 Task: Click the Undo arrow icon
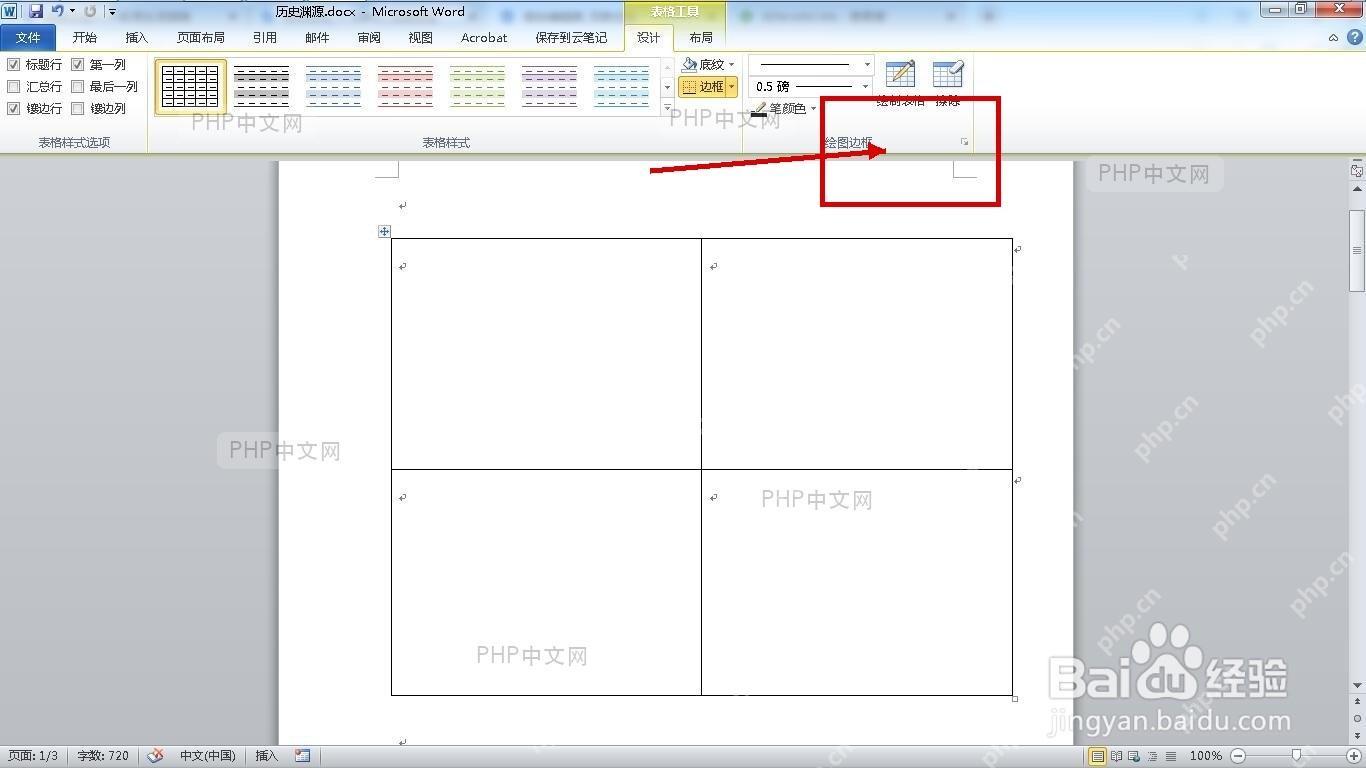[x=57, y=11]
